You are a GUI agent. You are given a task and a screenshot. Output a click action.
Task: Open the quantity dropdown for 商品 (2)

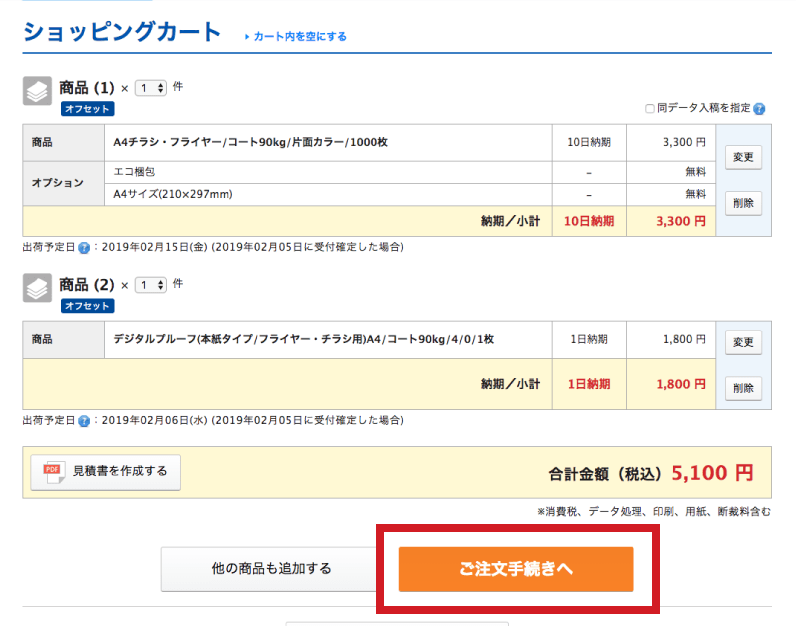coord(151,285)
